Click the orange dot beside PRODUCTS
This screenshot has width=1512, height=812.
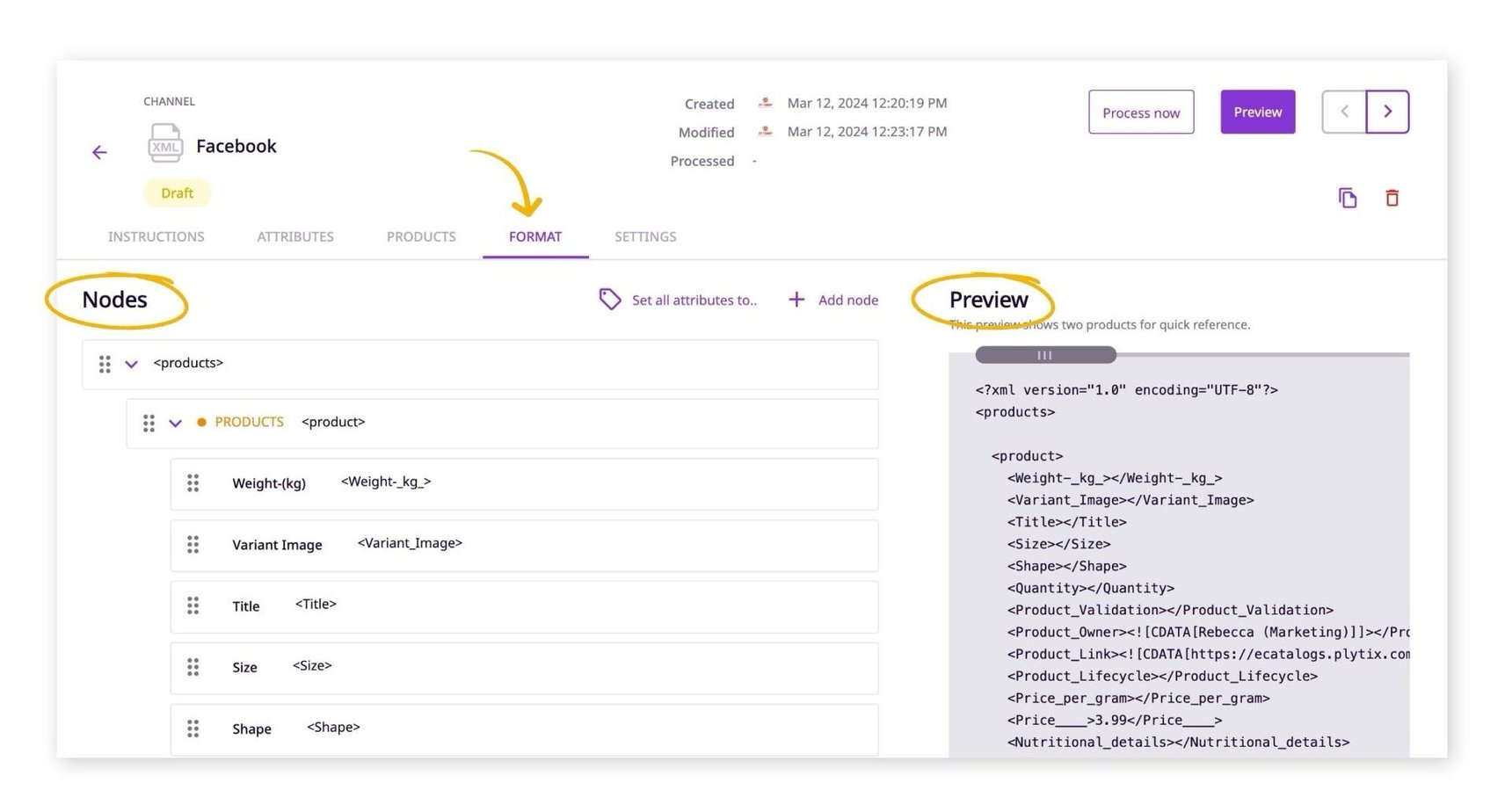201,422
